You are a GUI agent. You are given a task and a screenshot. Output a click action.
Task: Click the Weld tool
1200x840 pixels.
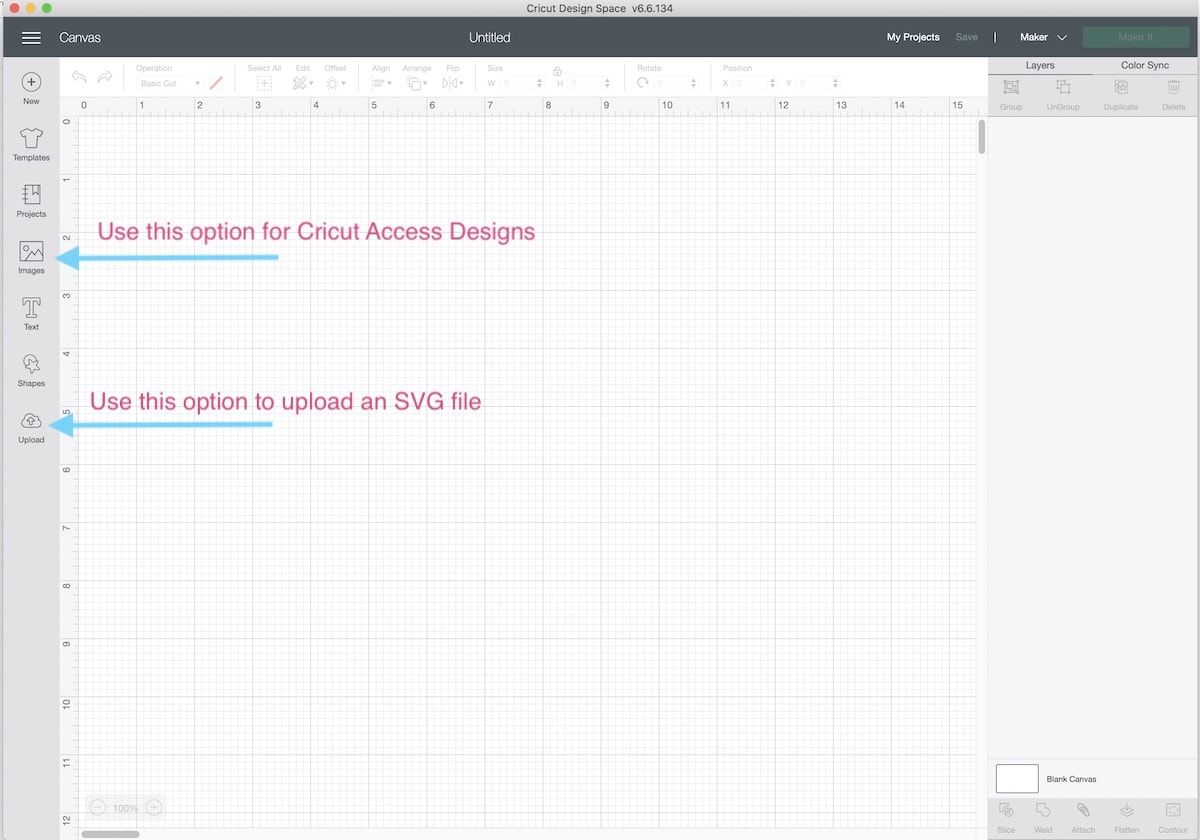click(x=1043, y=817)
